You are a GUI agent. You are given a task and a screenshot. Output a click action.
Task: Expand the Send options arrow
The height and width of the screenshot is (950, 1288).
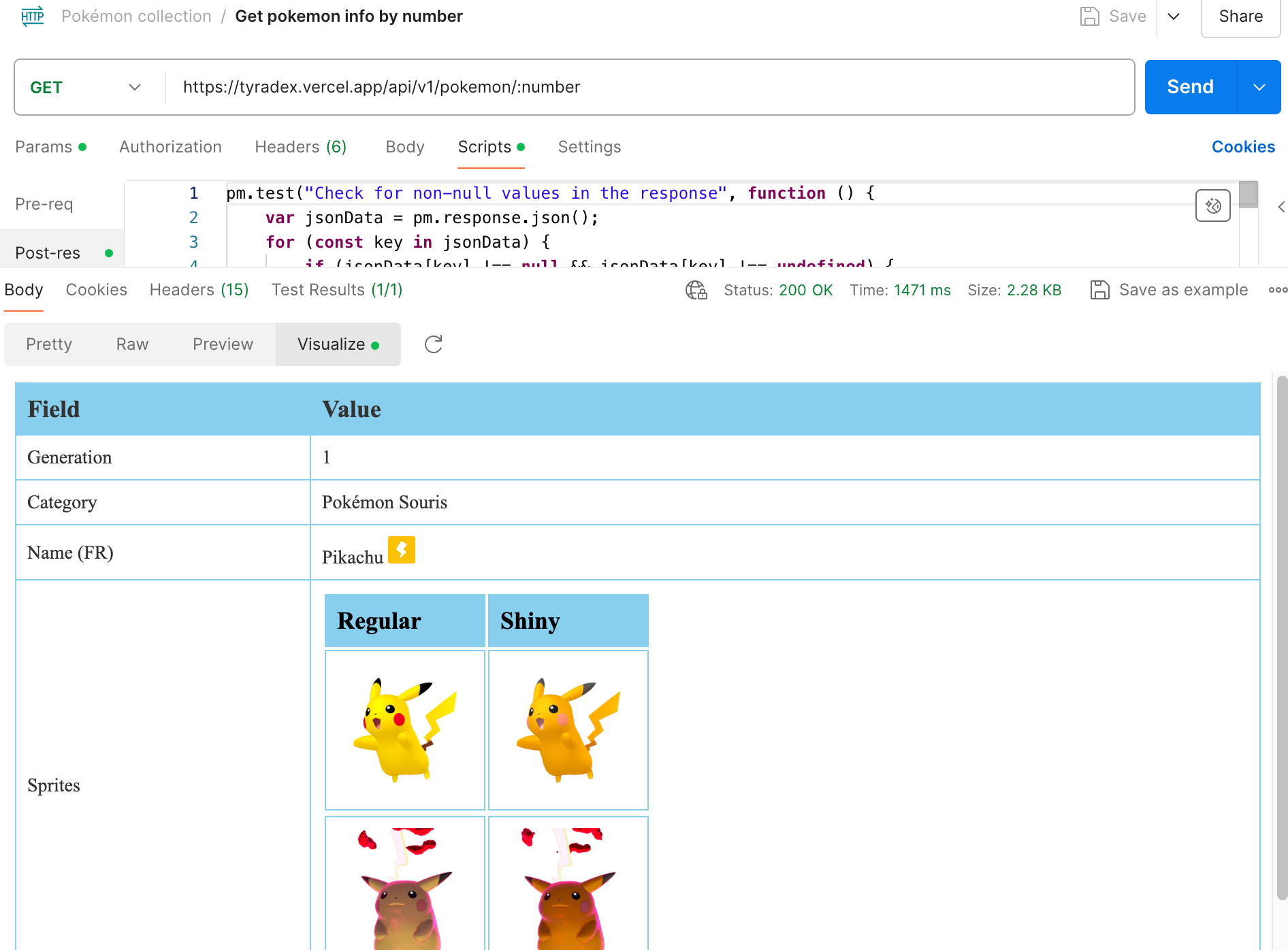[x=1259, y=87]
